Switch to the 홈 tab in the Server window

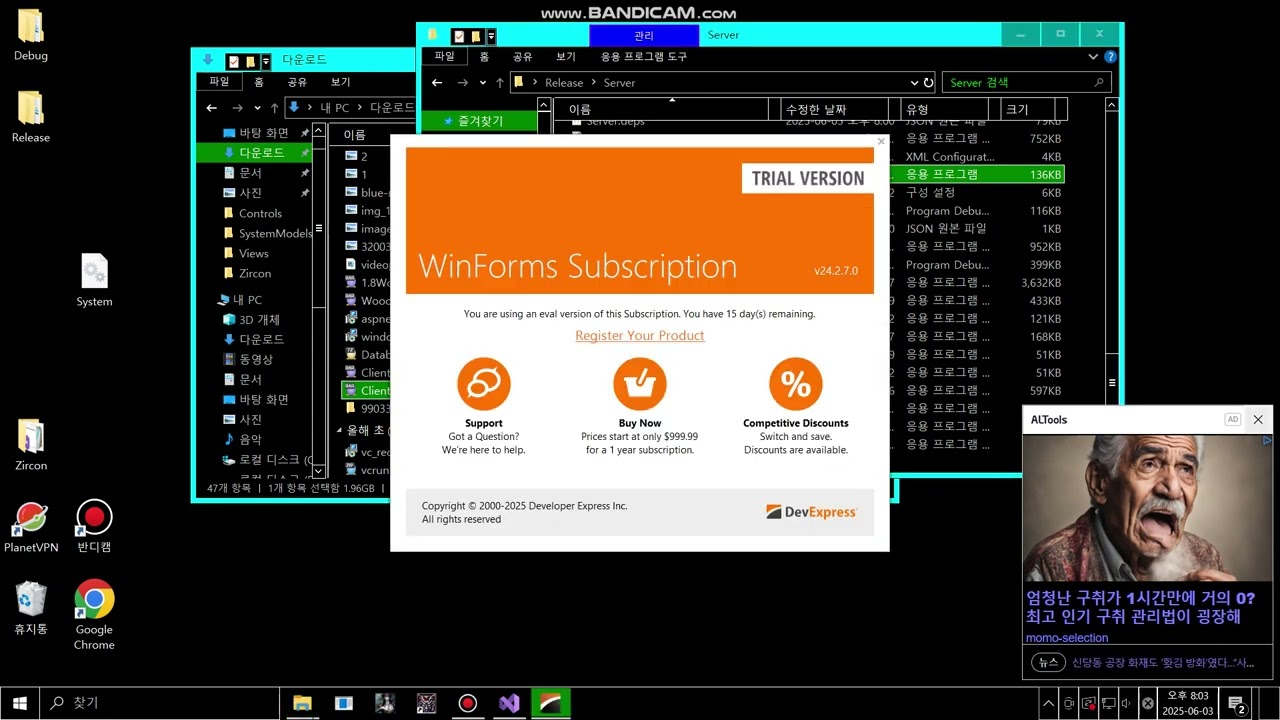point(484,57)
